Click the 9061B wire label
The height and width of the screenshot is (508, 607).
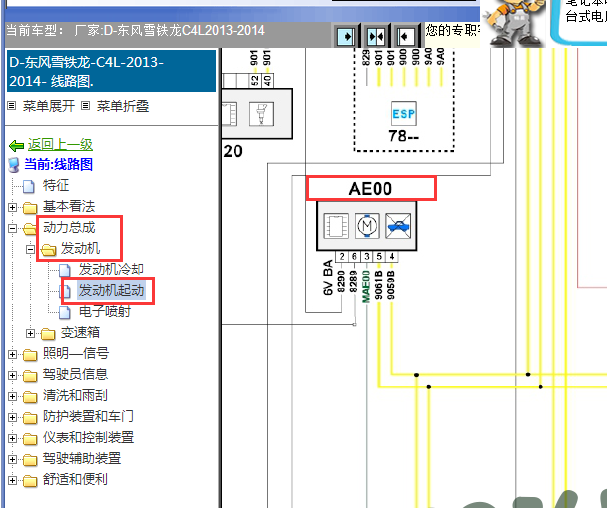[379, 285]
